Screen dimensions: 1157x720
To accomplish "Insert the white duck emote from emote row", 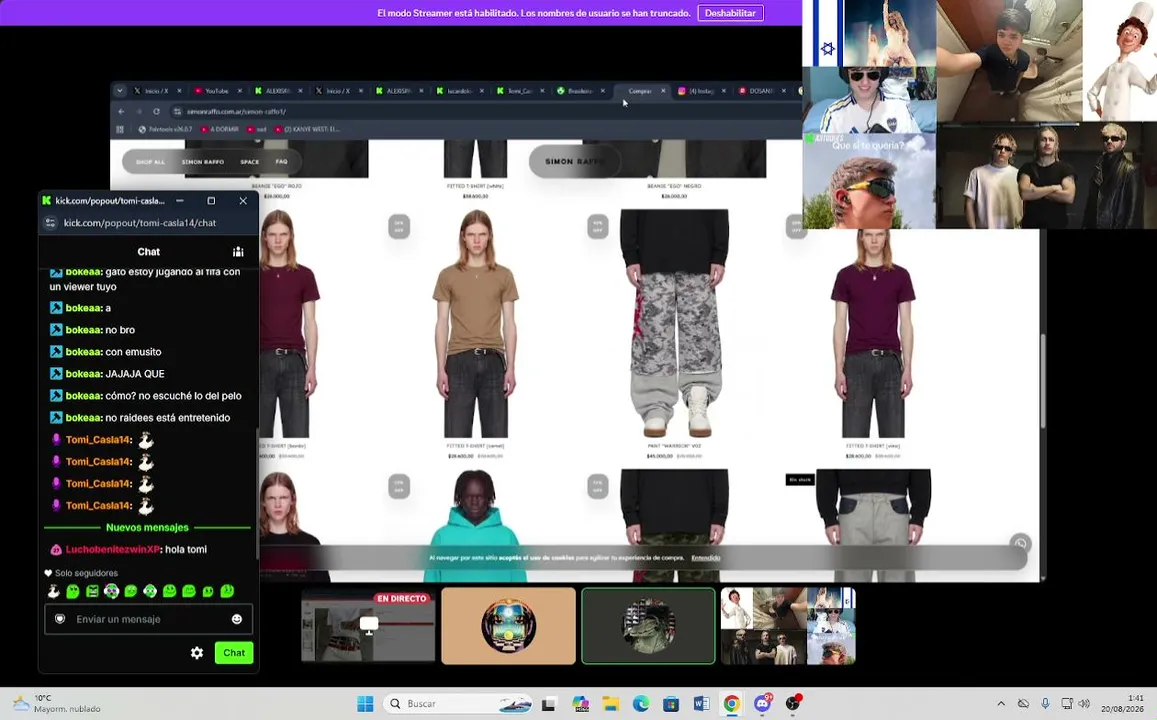I will pos(53,591).
